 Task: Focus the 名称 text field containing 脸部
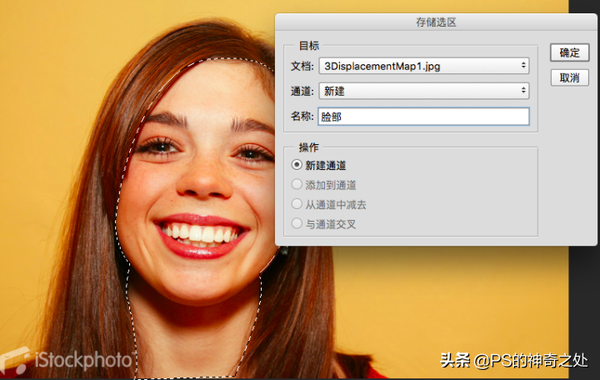[x=424, y=116]
